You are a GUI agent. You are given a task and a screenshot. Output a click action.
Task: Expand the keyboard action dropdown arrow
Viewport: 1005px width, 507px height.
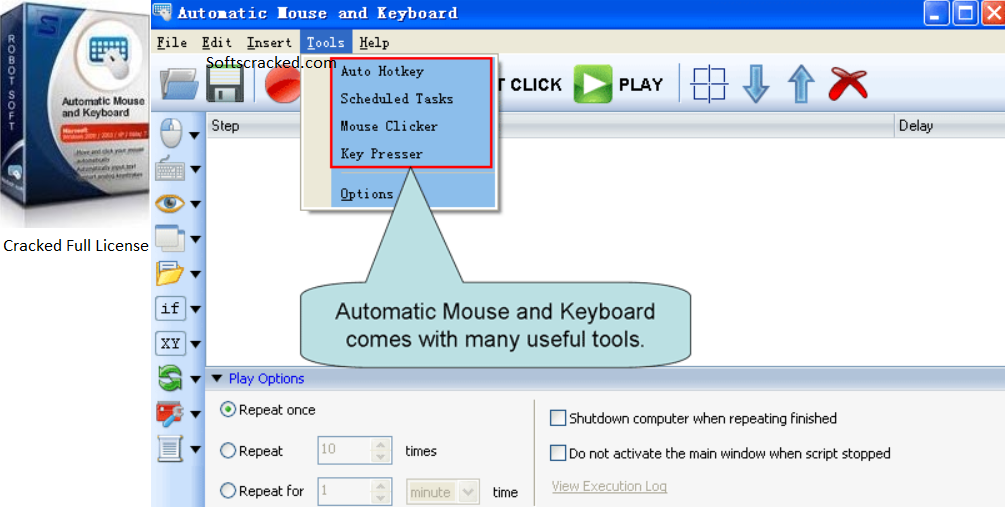point(195,170)
